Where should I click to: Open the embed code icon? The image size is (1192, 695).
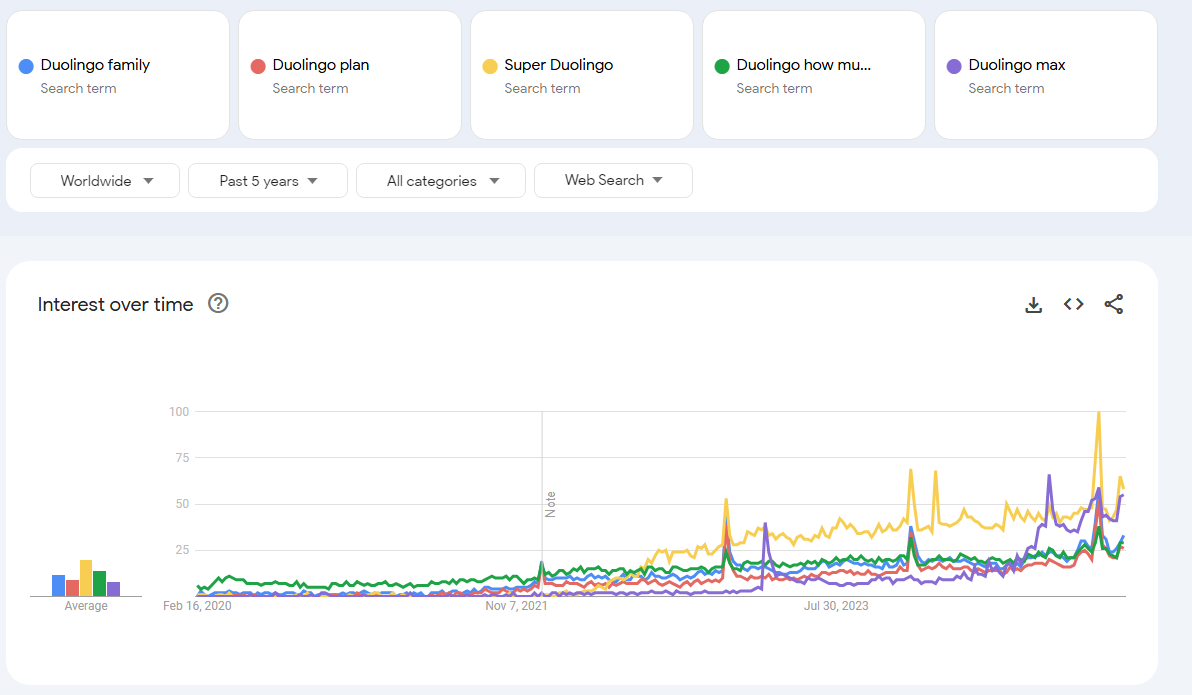coord(1073,304)
